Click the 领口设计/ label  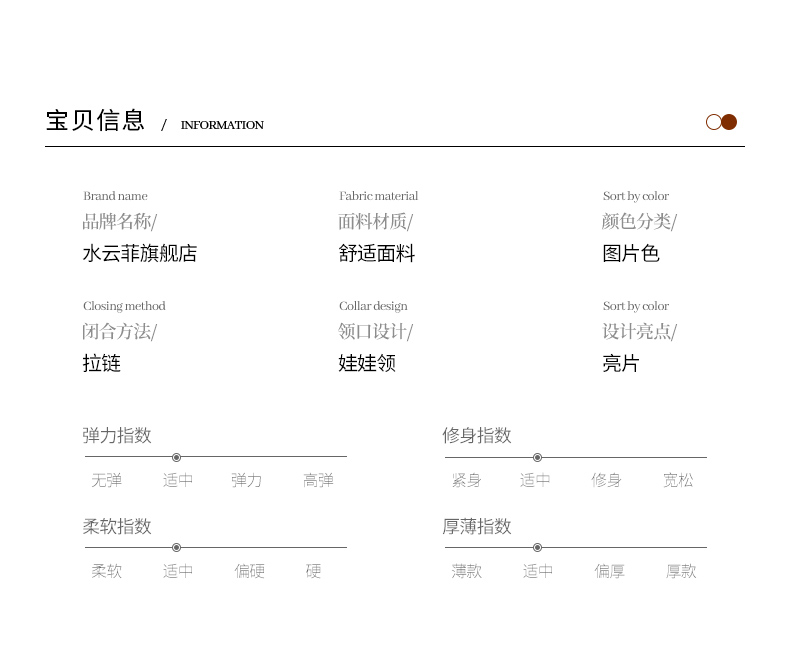pos(376,332)
